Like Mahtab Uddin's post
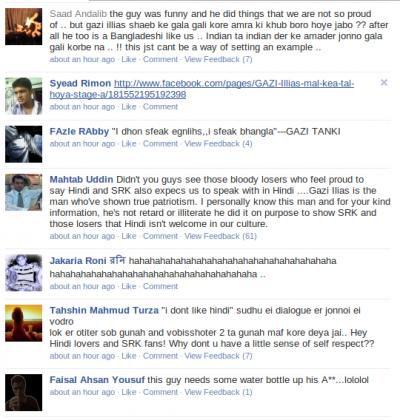 click(x=129, y=236)
